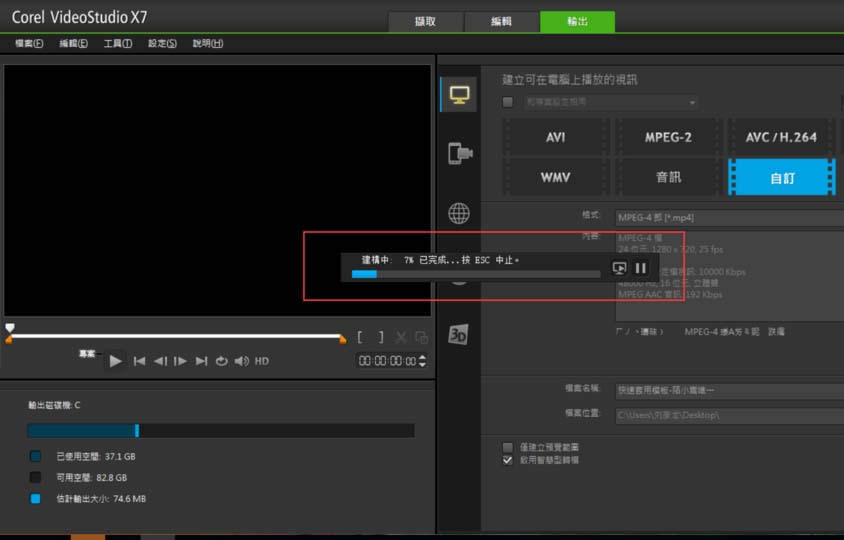Click the system volume speaker icon
Viewport: 844px width, 540px height.
(241, 361)
